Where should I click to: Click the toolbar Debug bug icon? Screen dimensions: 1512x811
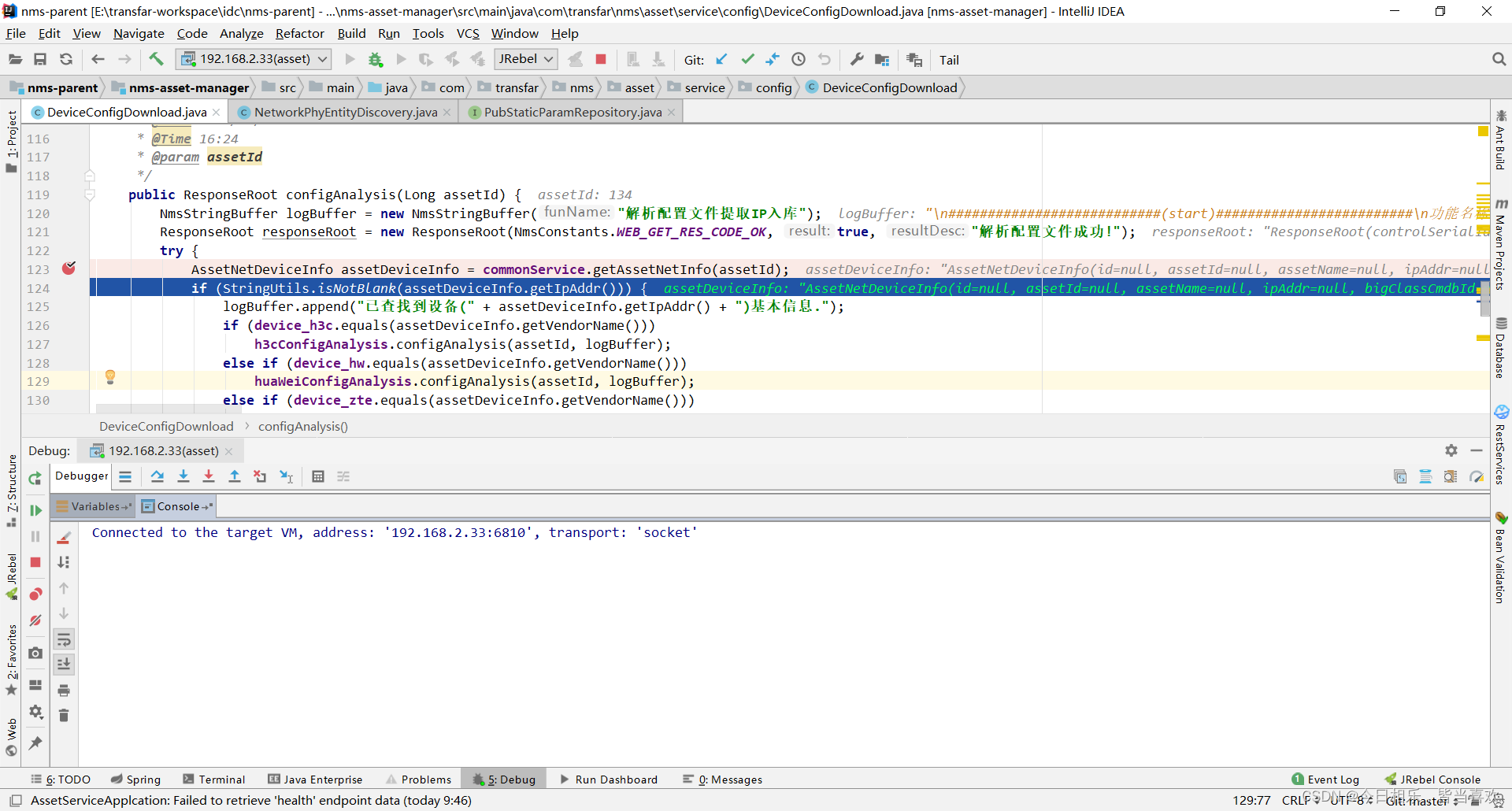376,59
